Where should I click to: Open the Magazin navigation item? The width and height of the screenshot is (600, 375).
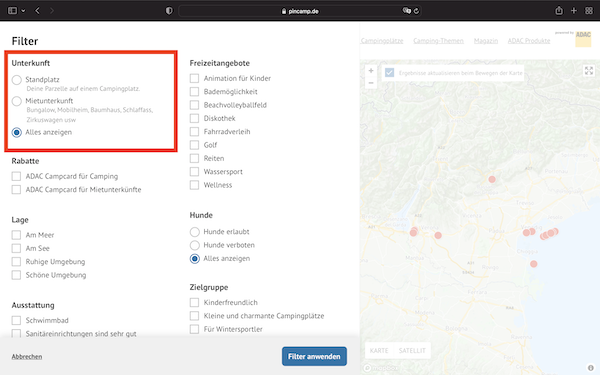(x=486, y=41)
